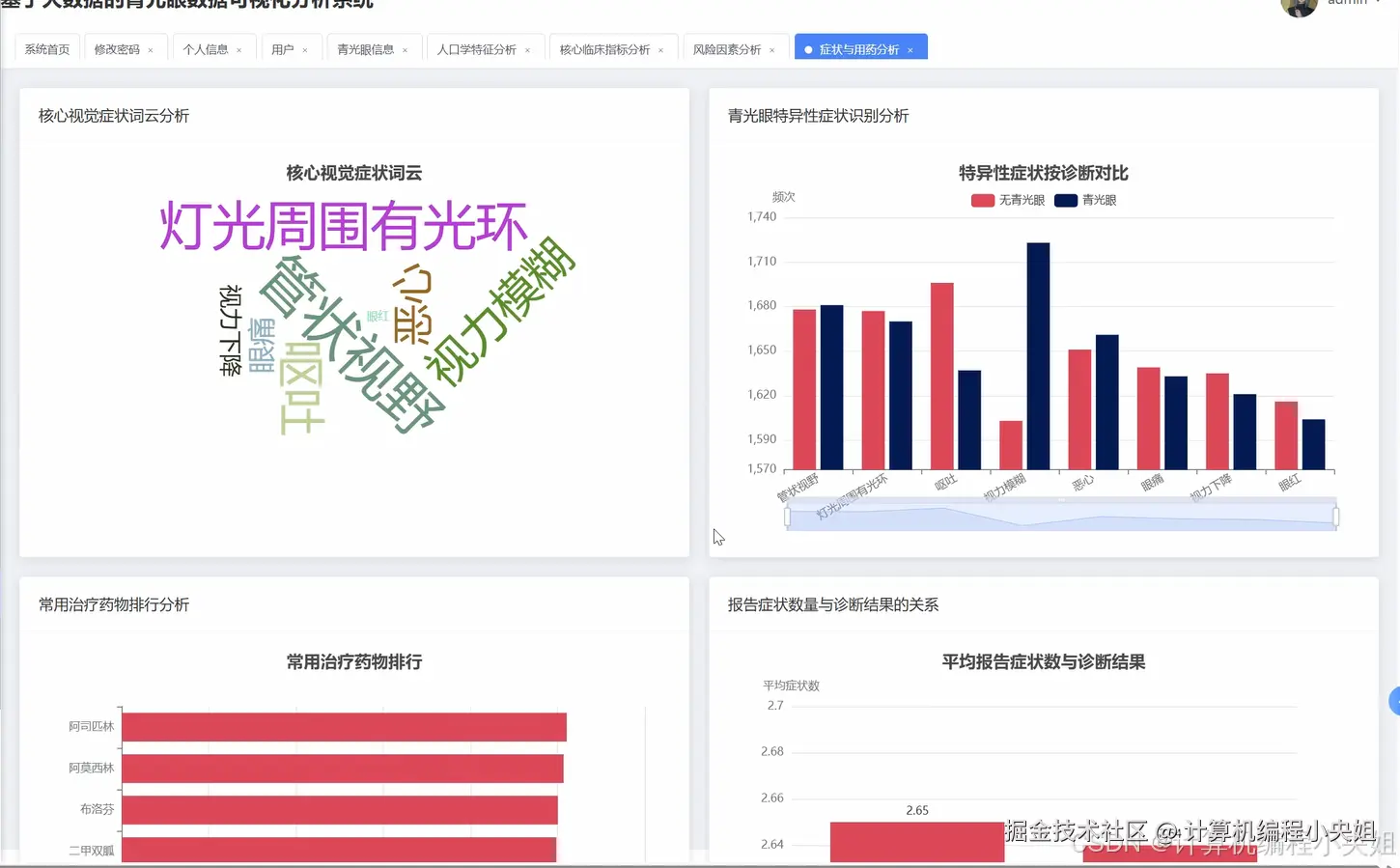Toggle the 无青光眼 series in the legend

pyautogui.click(x=1009, y=200)
